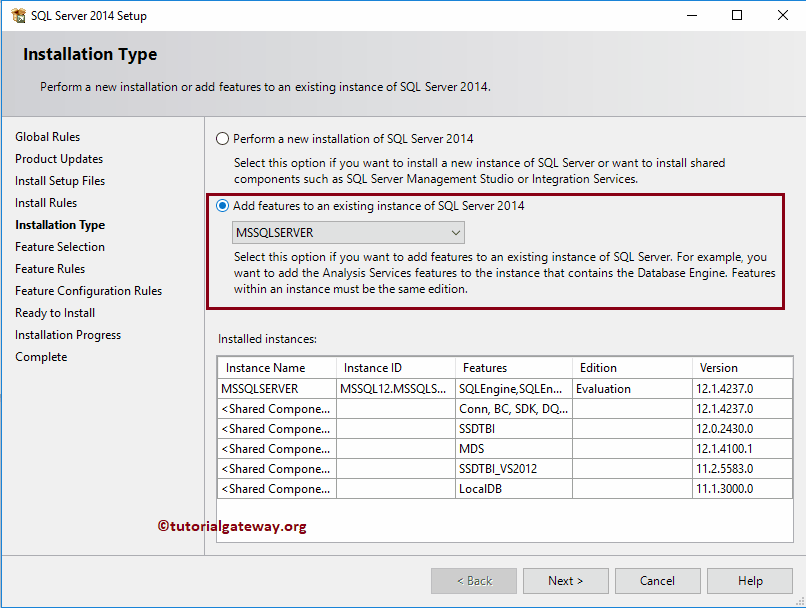The image size is (806, 608).
Task: Select Global Rules in the sidebar
Action: [47, 136]
